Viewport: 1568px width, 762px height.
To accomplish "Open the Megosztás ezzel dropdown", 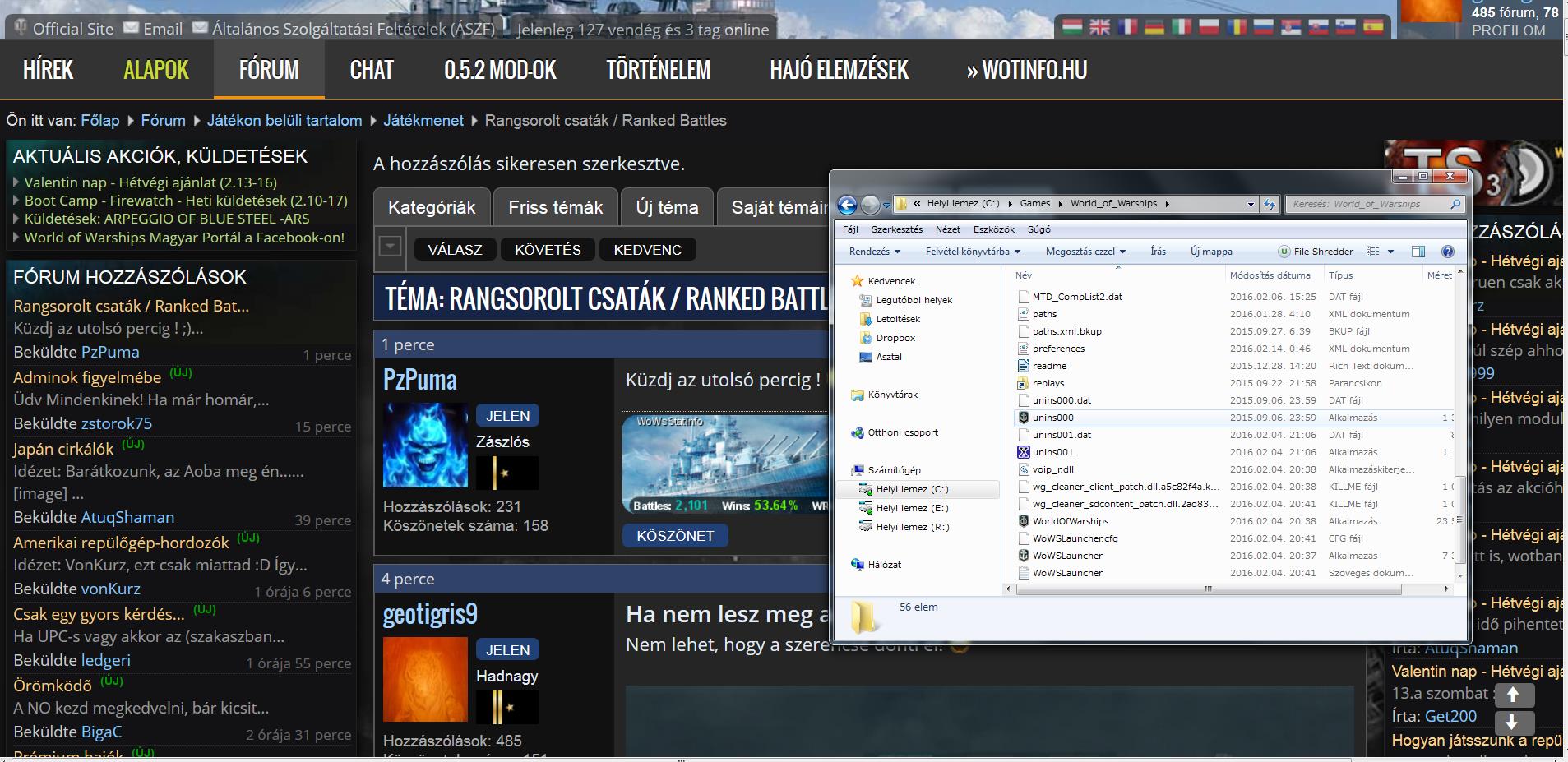I will pyautogui.click(x=1085, y=252).
